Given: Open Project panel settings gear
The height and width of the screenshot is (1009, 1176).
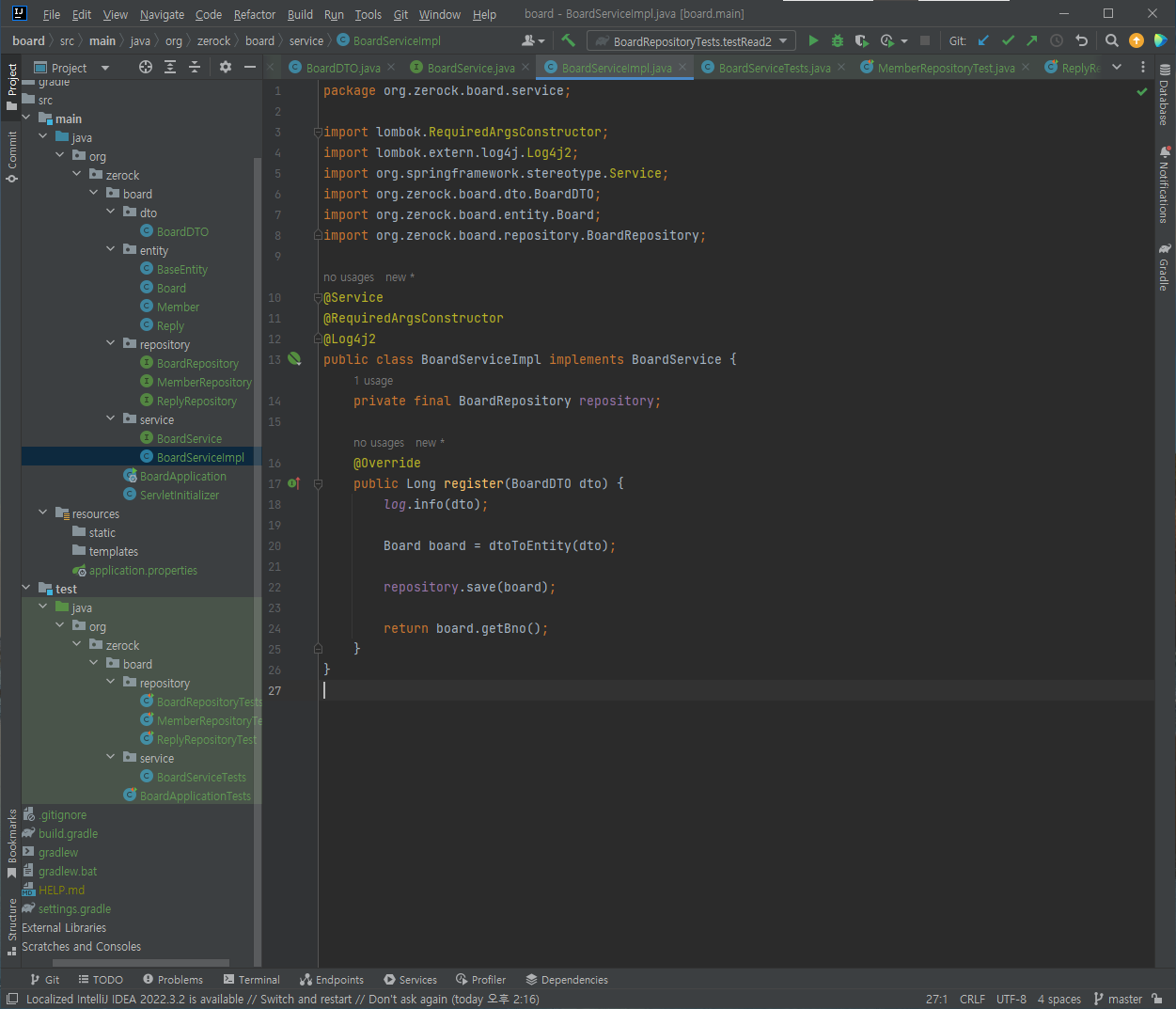Looking at the screenshot, I should point(226,67).
